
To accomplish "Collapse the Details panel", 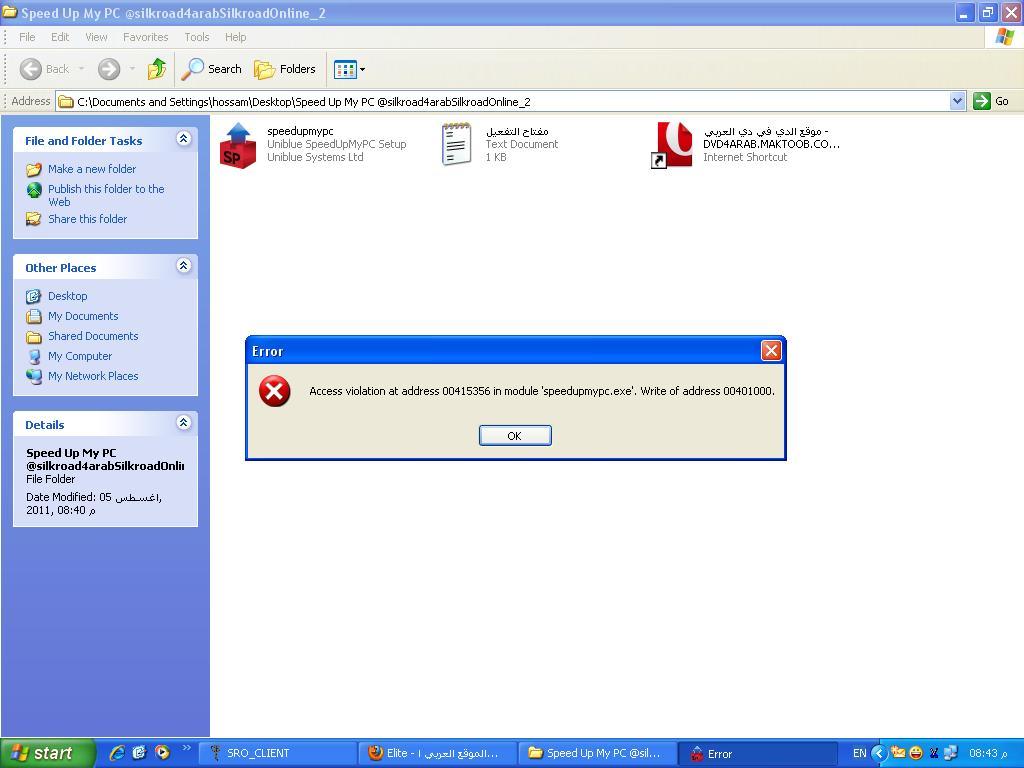I will click(184, 423).
